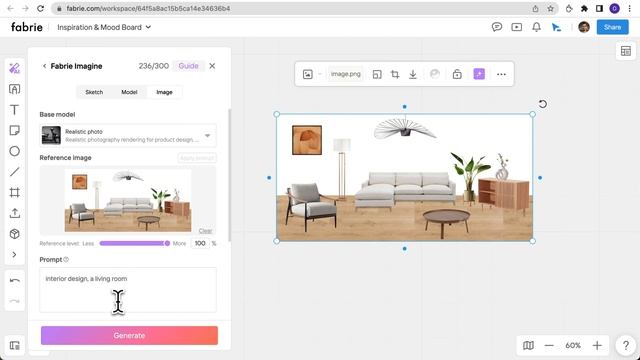
Task: Toggle the minimap icon
Action: pyautogui.click(x=528, y=346)
